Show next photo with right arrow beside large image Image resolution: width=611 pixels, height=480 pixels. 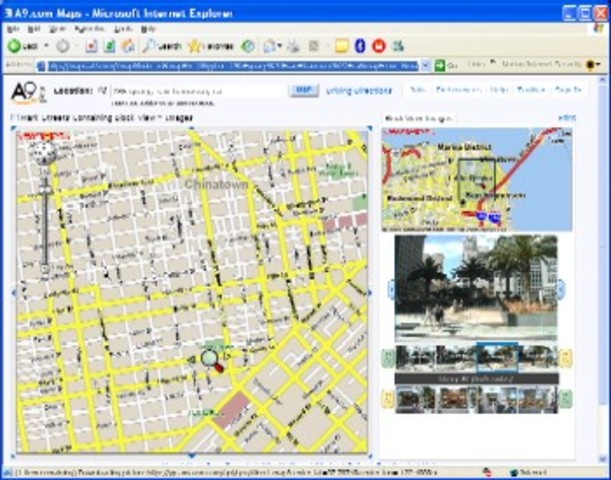coord(561,289)
